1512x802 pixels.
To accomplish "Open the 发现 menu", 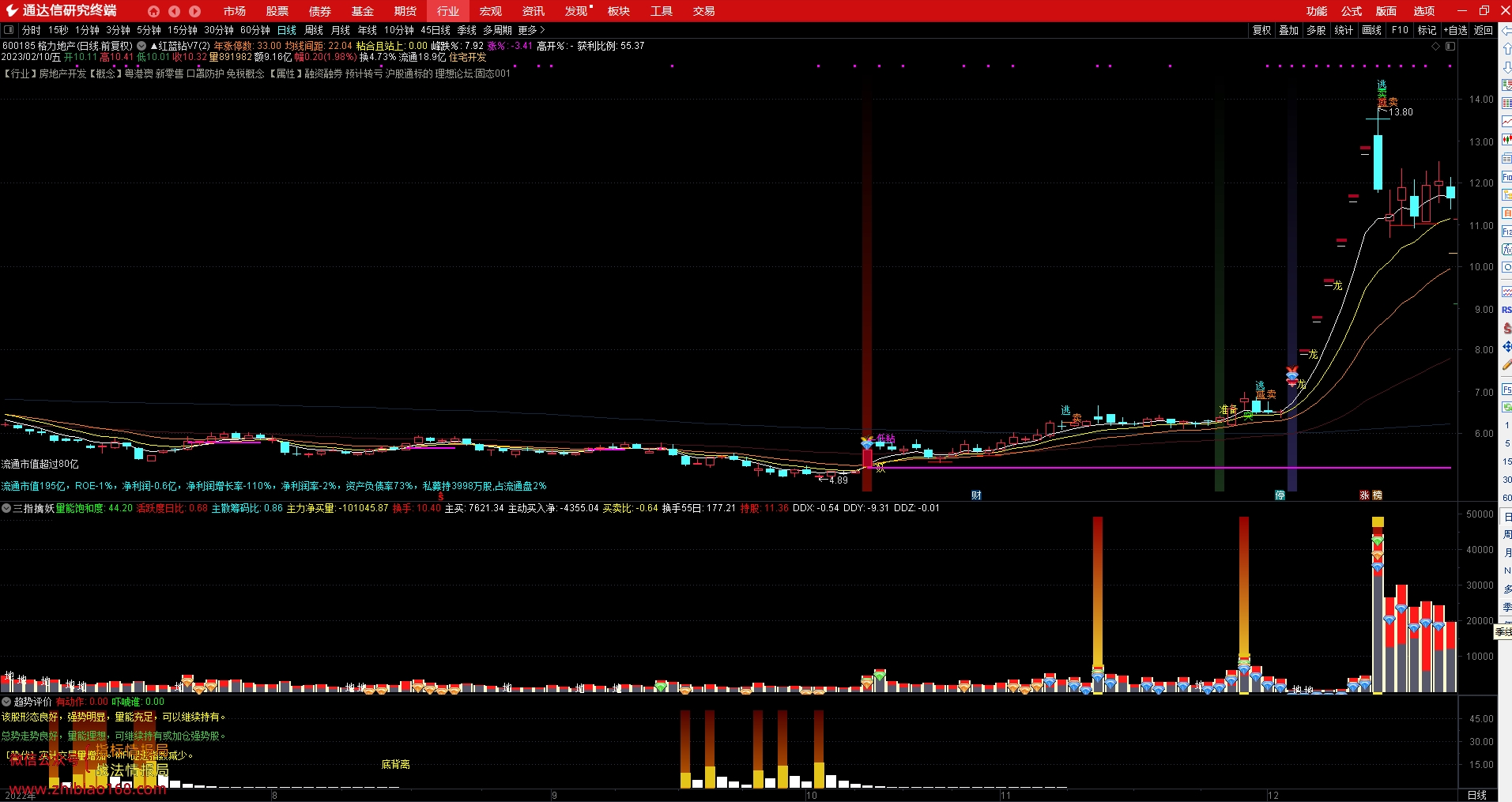I will (576, 11).
